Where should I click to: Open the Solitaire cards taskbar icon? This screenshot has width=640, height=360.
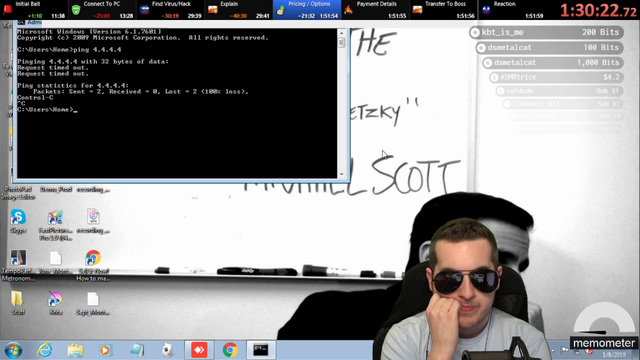click(167, 350)
